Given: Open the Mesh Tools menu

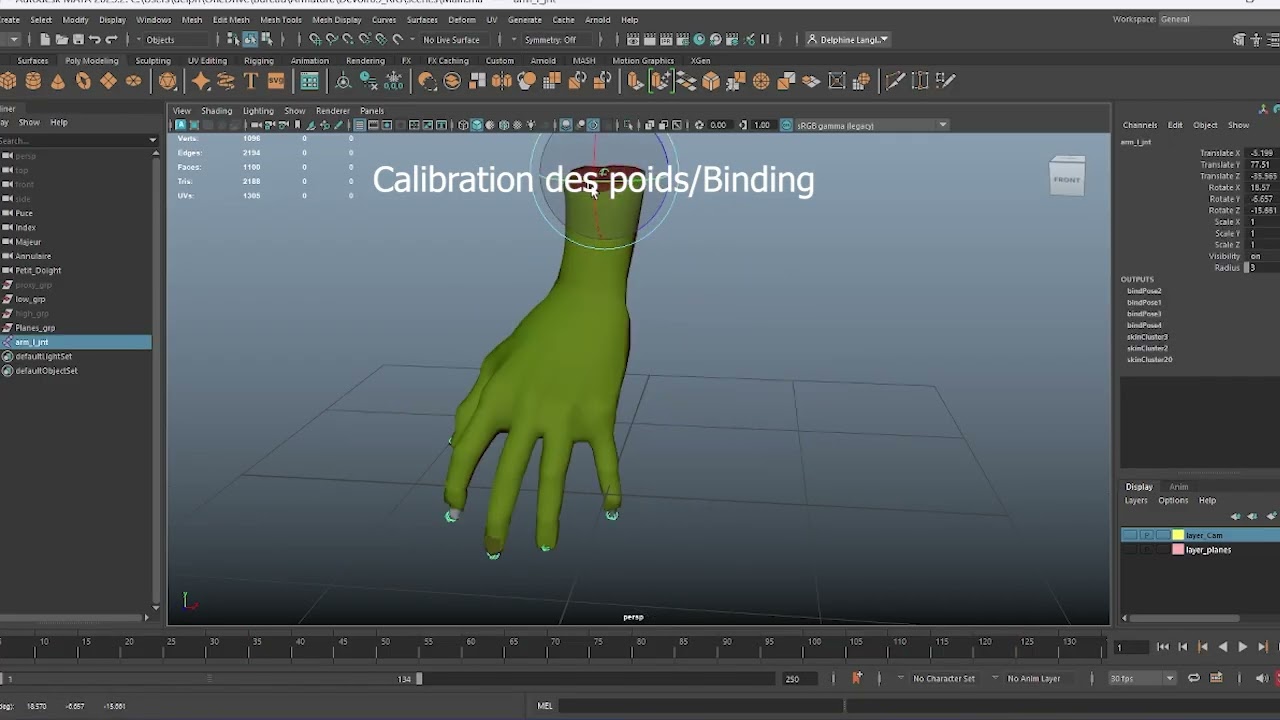Looking at the screenshot, I should (x=281, y=20).
